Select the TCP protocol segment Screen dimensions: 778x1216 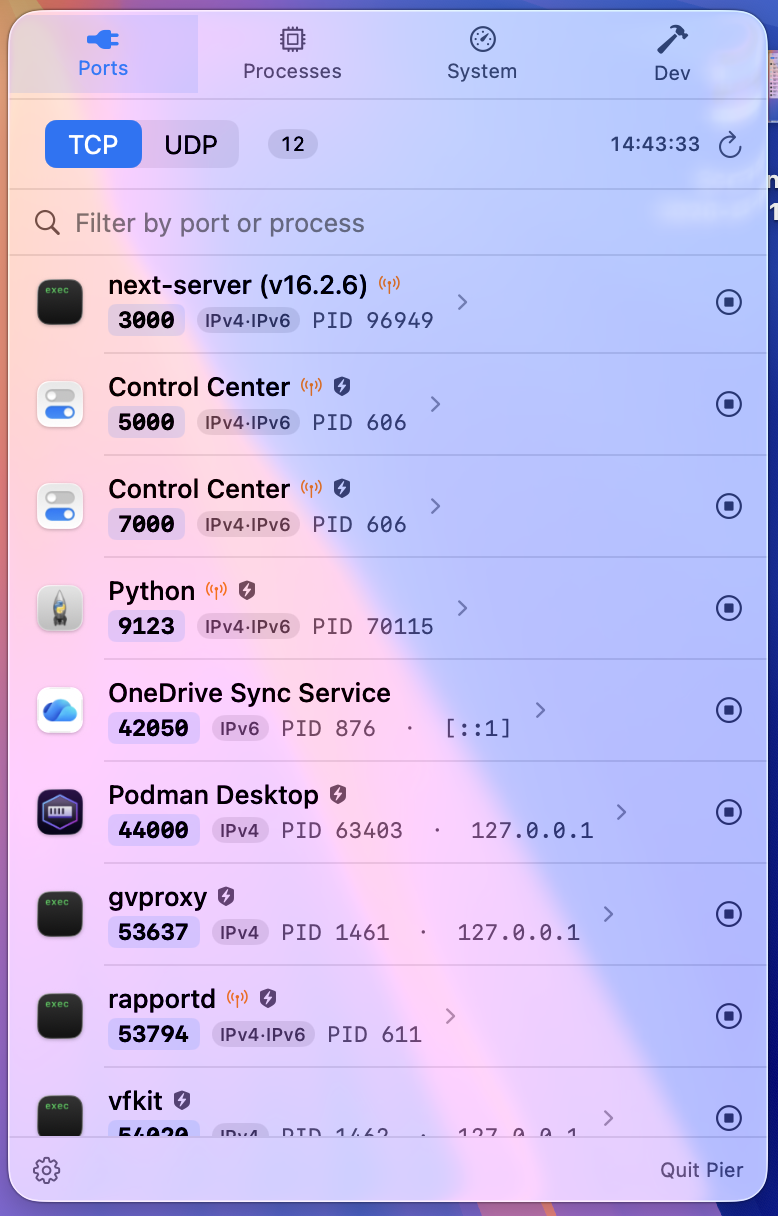coord(93,145)
